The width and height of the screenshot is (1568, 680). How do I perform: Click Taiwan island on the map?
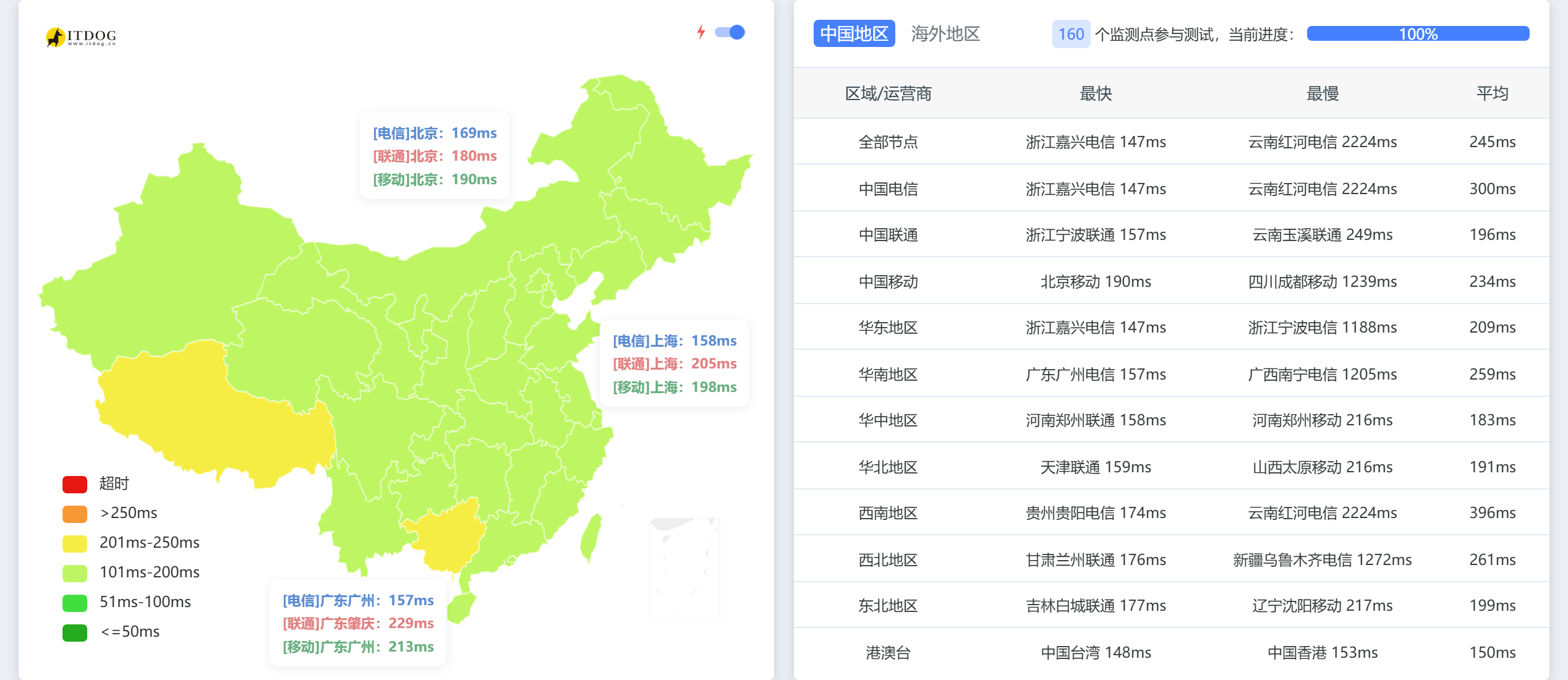pos(592,538)
